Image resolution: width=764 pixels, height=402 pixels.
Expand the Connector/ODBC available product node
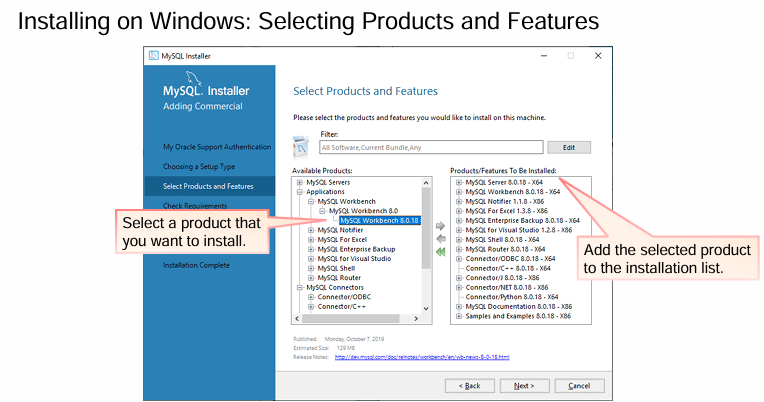tap(310, 296)
